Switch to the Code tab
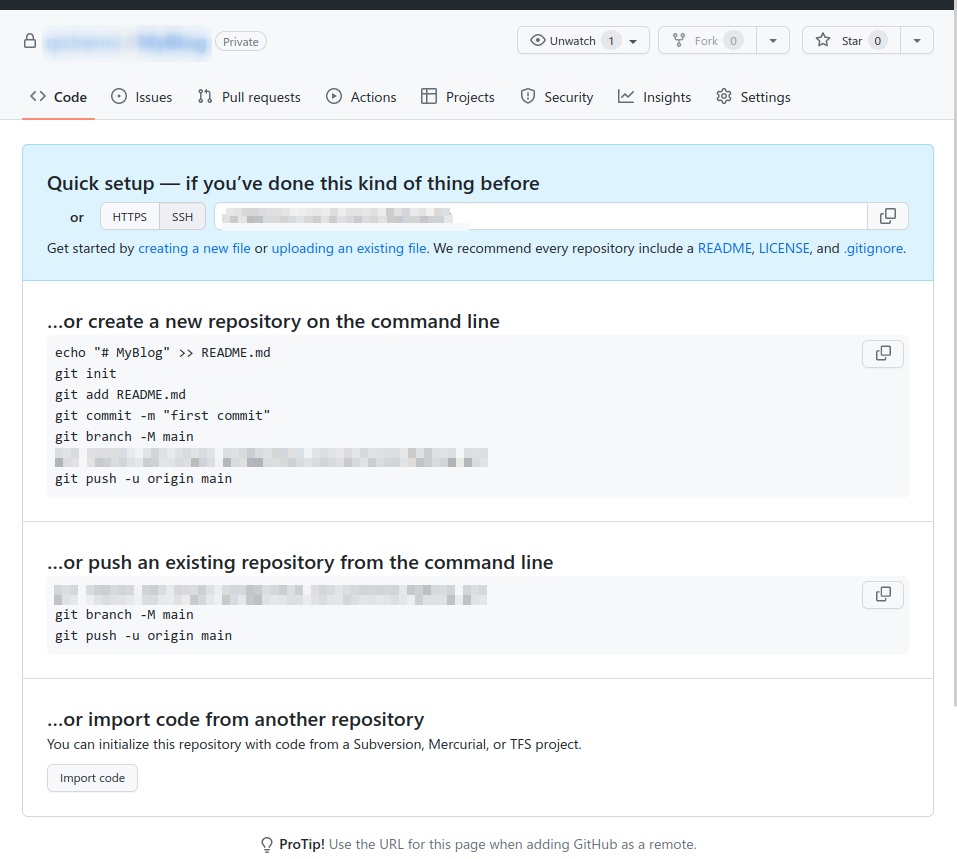The height and width of the screenshot is (859, 957). pos(59,97)
